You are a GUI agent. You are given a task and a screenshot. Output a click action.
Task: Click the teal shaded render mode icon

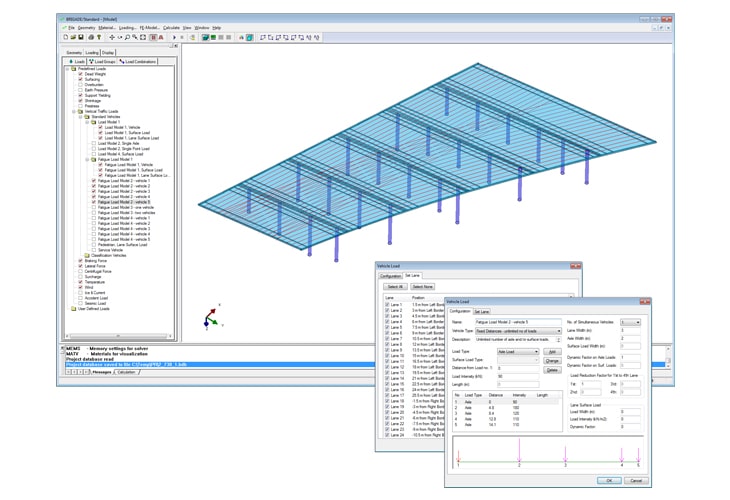[x=205, y=37]
